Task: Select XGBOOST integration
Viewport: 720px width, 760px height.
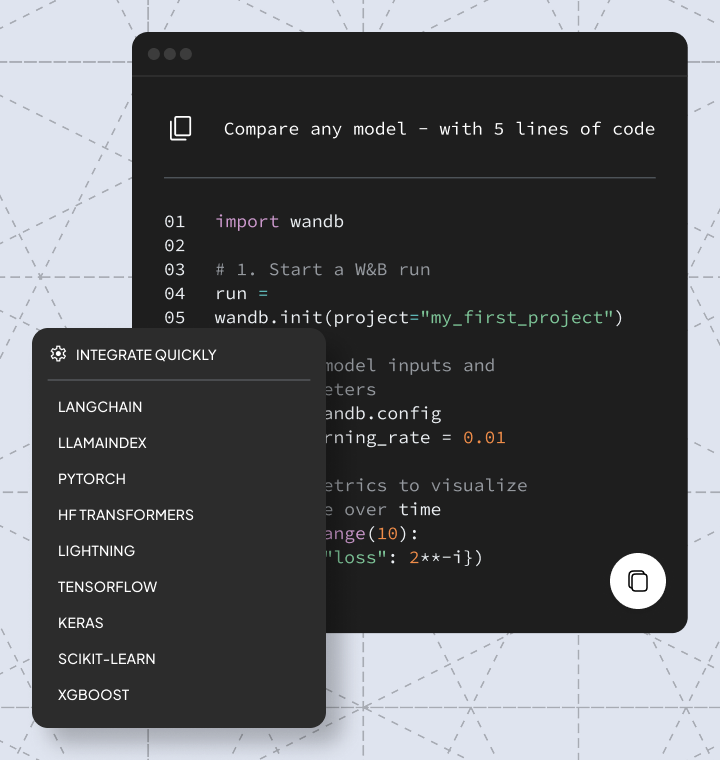Action: [94, 695]
